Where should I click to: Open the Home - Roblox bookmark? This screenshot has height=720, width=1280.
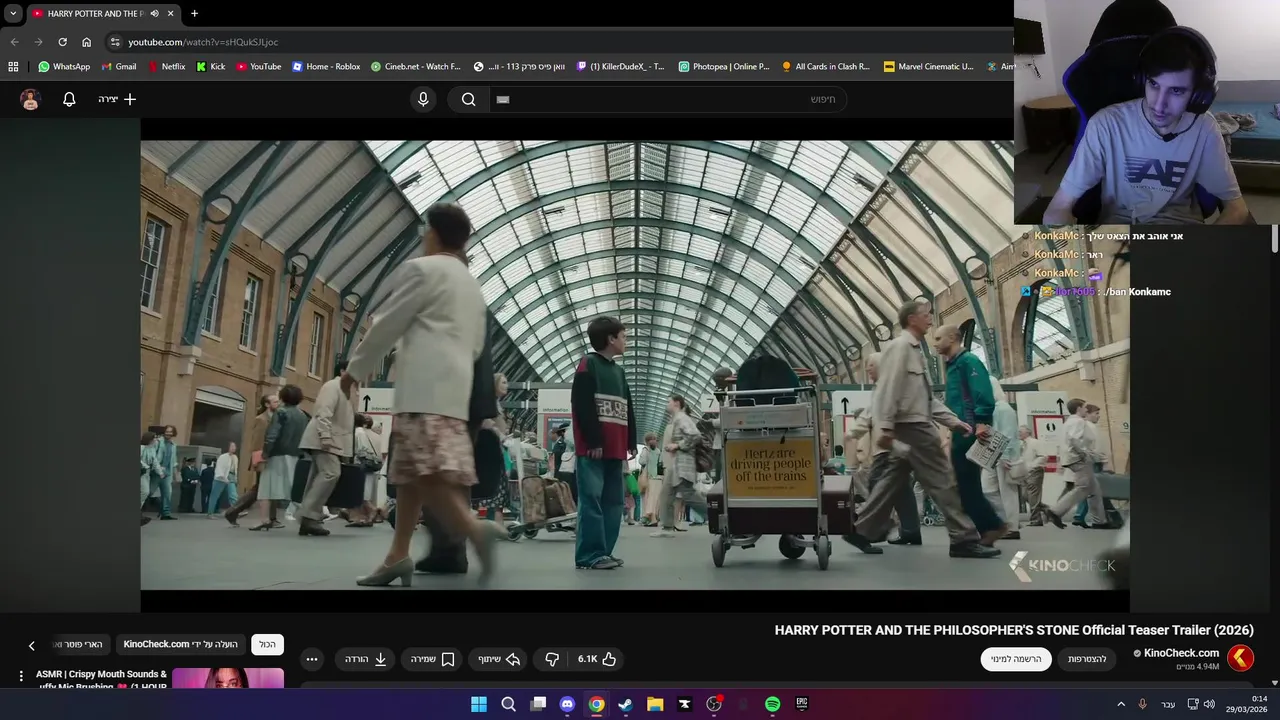326,67
